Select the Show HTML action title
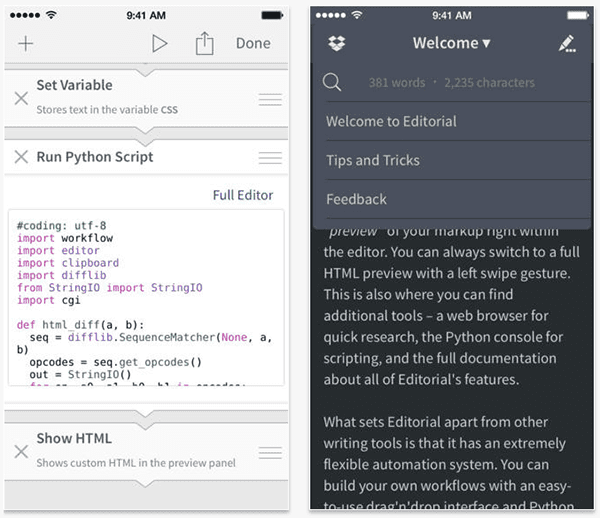Screen dimensions: 600x518 click(74, 438)
